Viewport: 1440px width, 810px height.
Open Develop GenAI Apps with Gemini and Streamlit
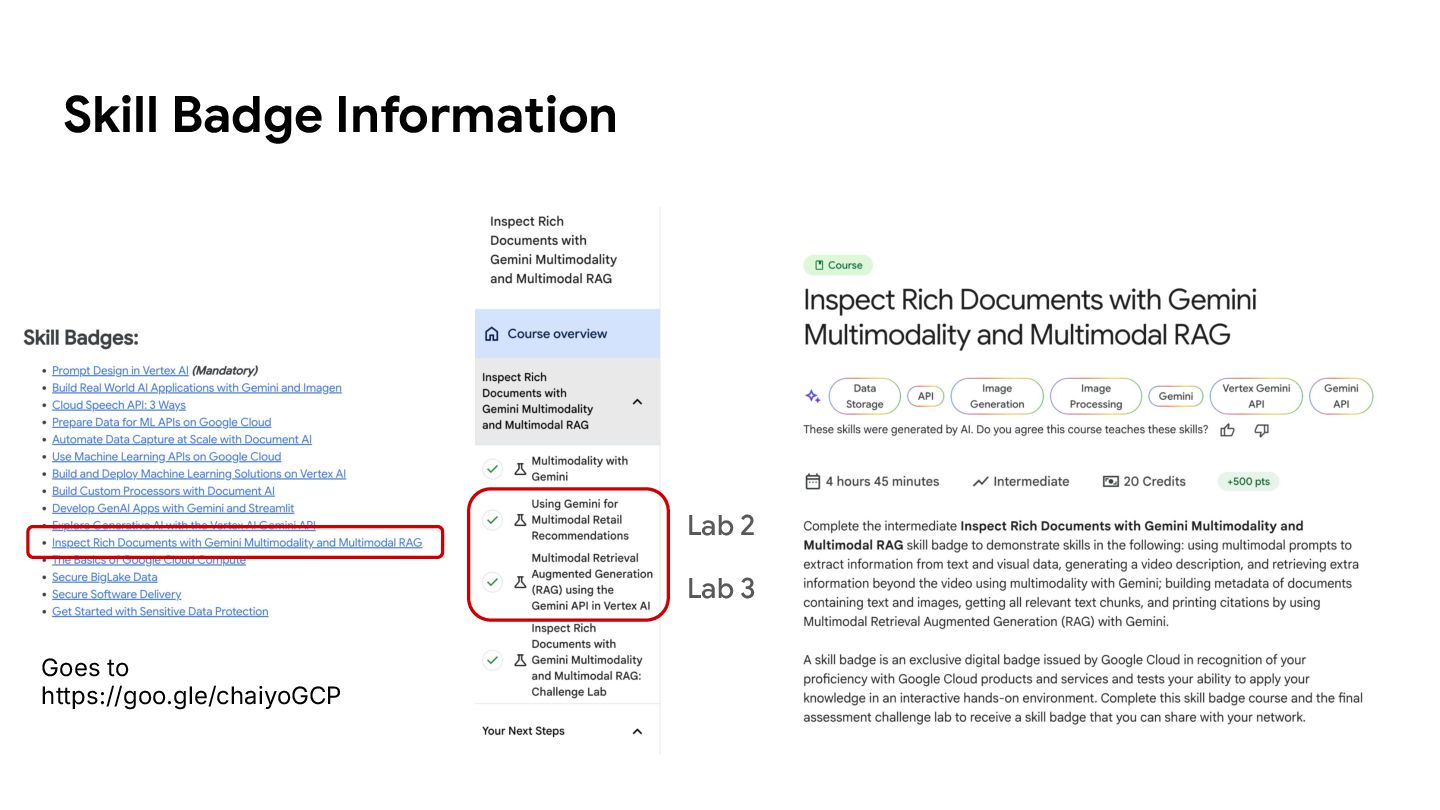click(173, 508)
